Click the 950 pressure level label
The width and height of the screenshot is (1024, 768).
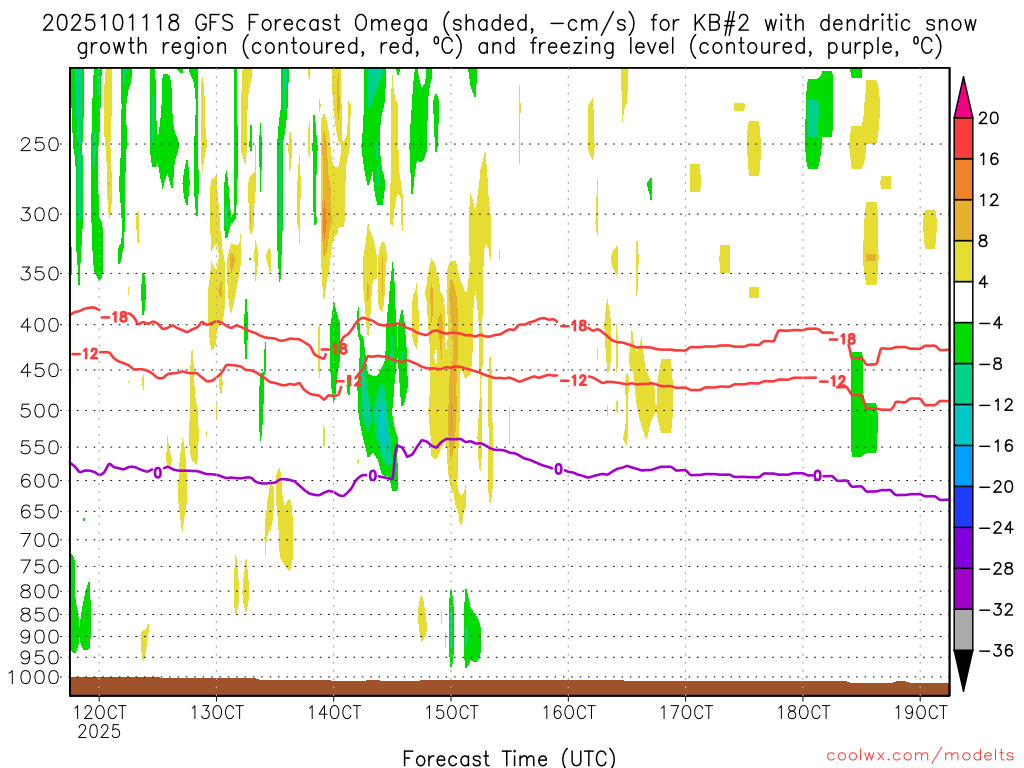[40, 658]
